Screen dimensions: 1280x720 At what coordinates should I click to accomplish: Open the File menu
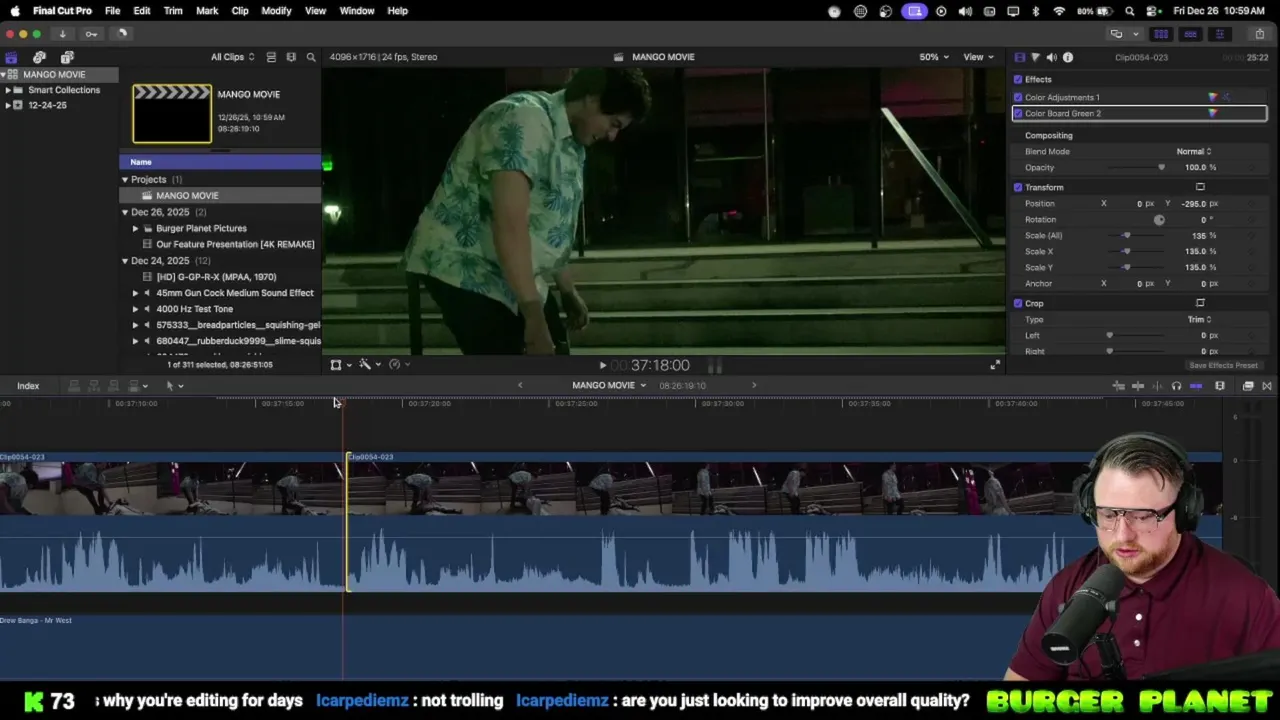[113, 11]
